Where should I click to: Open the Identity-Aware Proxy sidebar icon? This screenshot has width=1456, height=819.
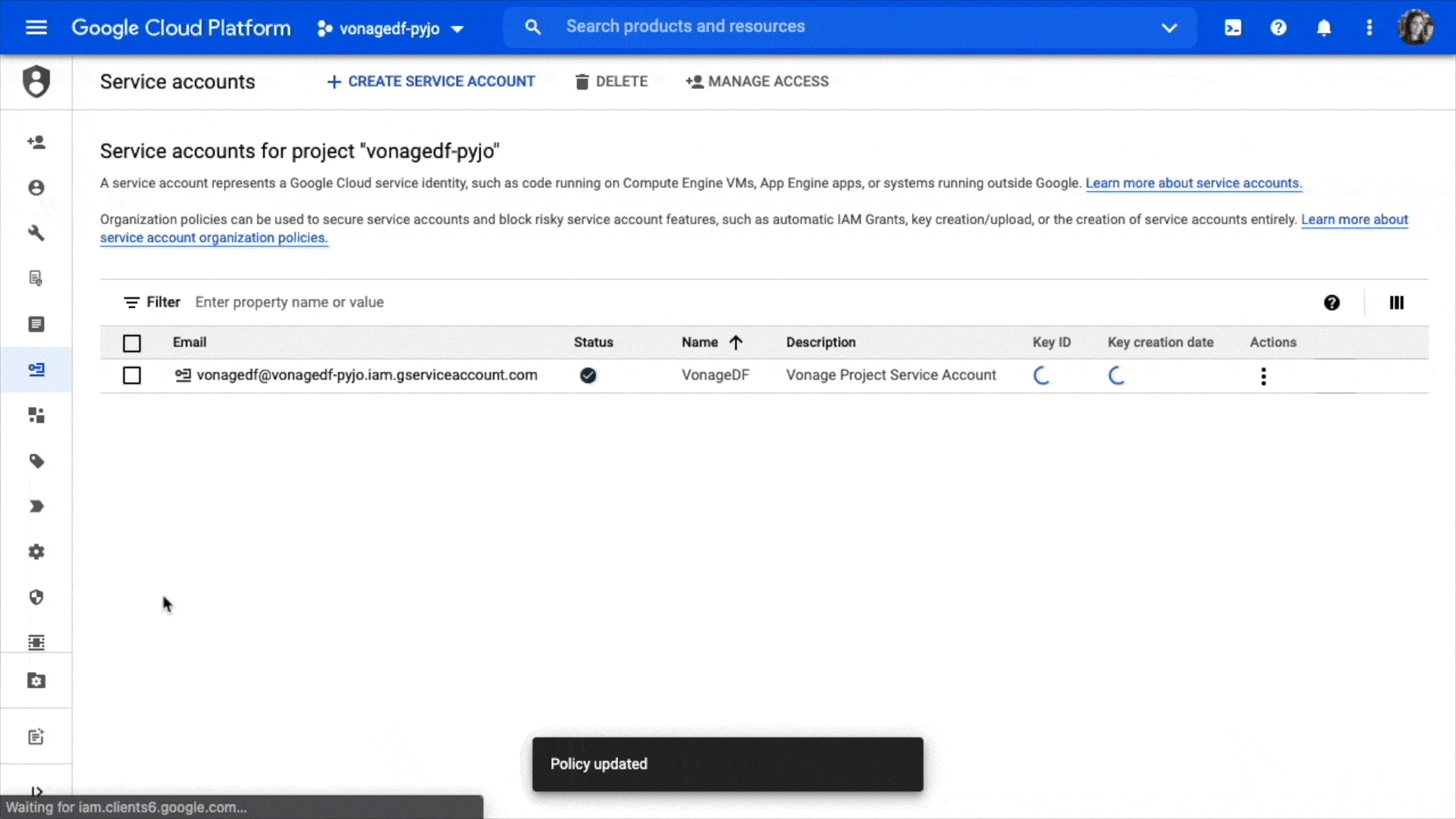[x=36, y=643]
